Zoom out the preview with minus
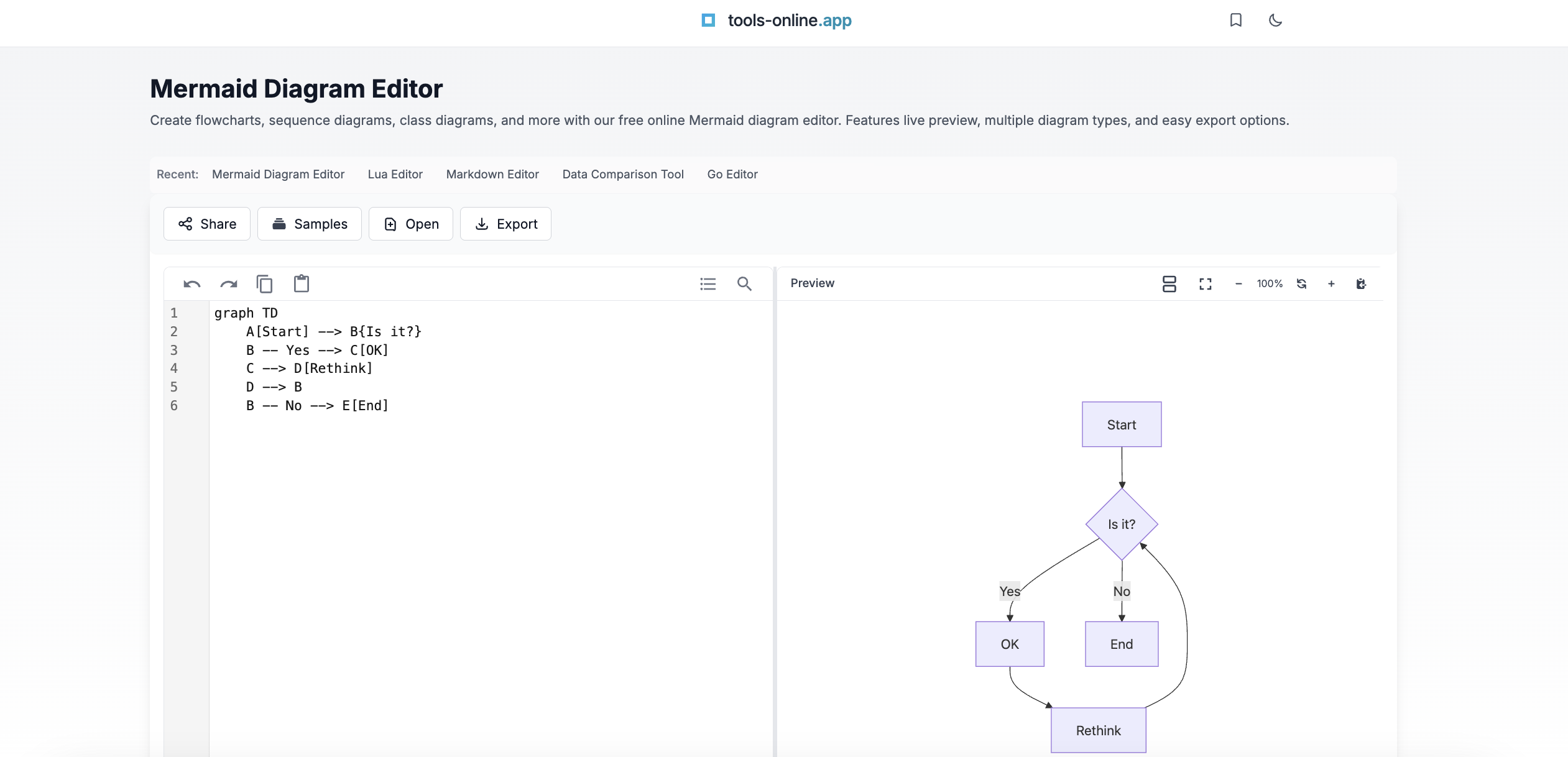Viewport: 1568px width, 757px height. (1238, 284)
